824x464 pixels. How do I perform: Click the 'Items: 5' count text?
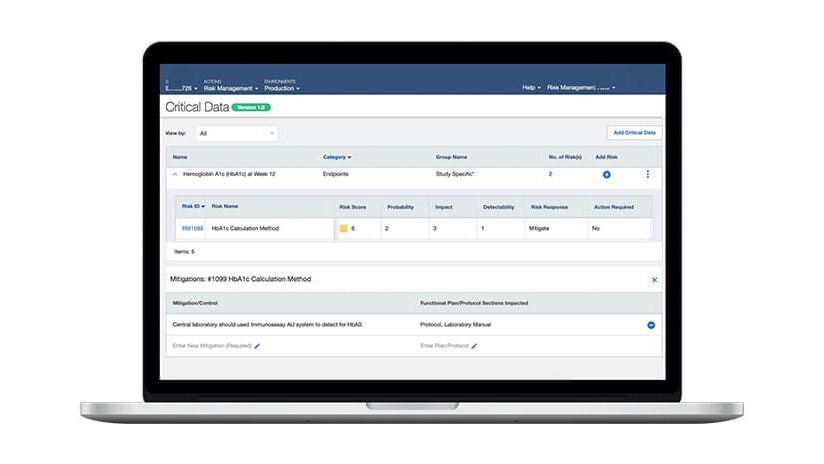tap(184, 252)
